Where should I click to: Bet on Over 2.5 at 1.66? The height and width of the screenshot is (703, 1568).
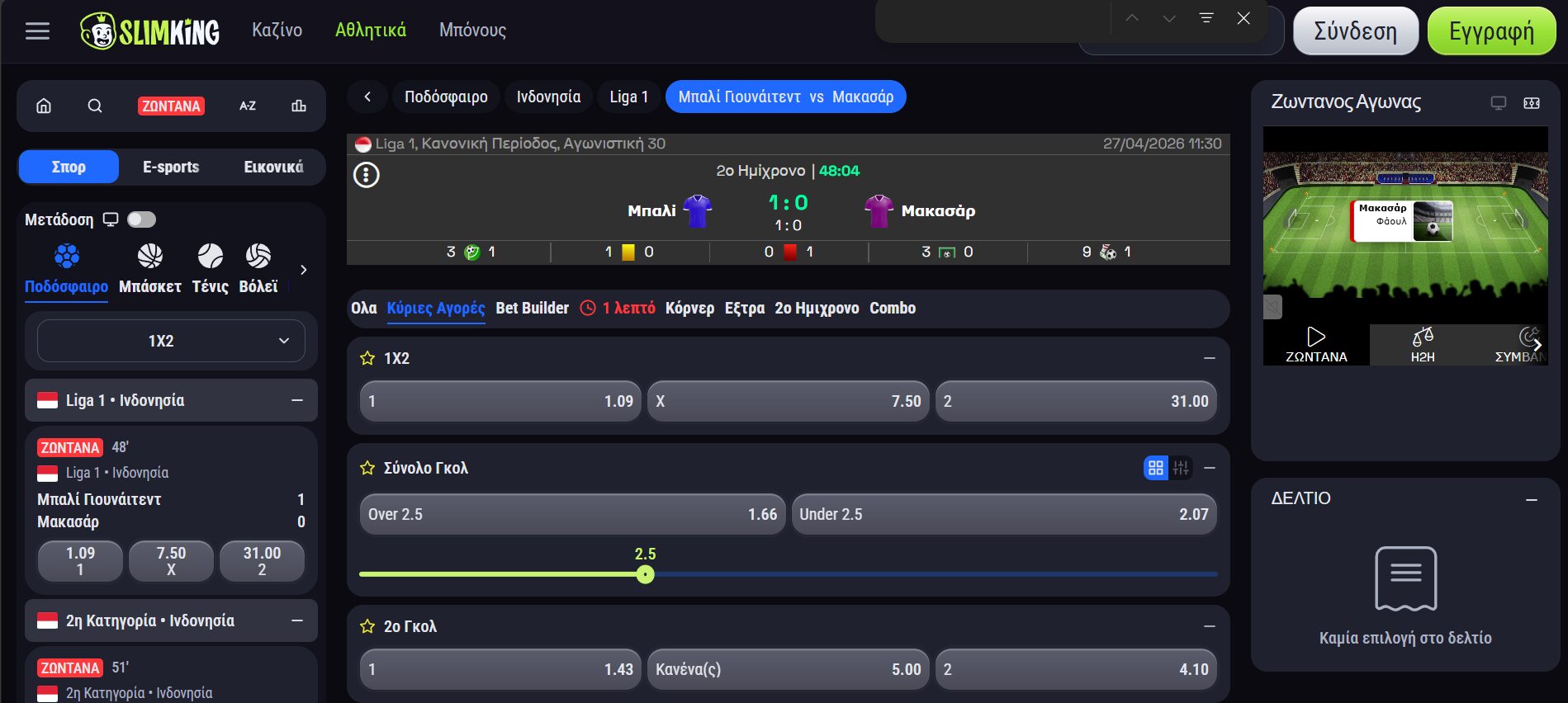coord(572,514)
